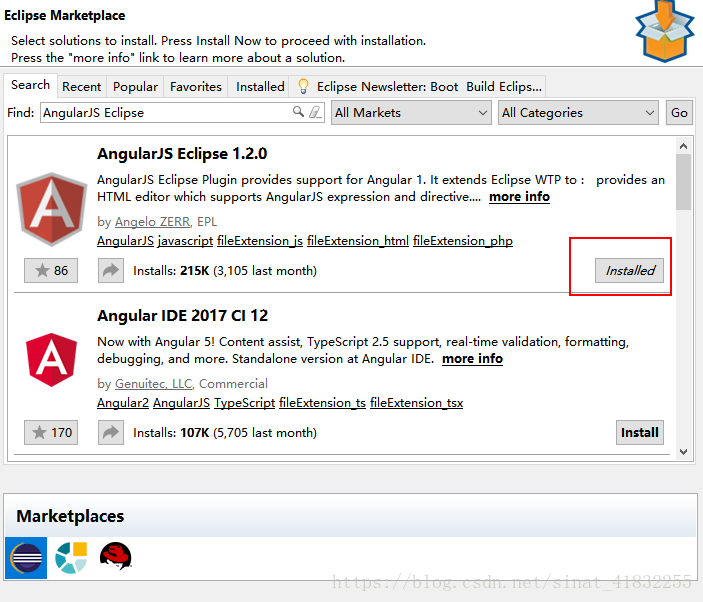Click the AngularJS tag under Angular IDE
Viewport: 703px width, 602px height.
point(182,403)
